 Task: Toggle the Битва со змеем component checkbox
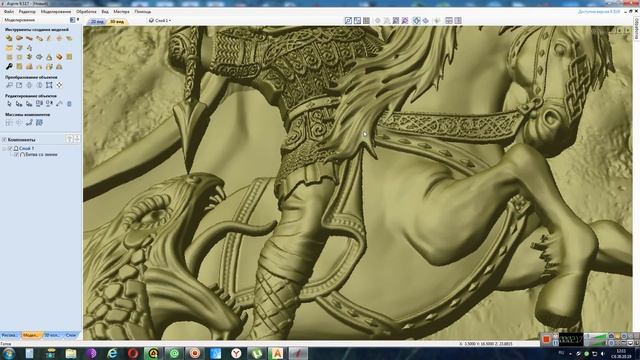tap(17, 155)
